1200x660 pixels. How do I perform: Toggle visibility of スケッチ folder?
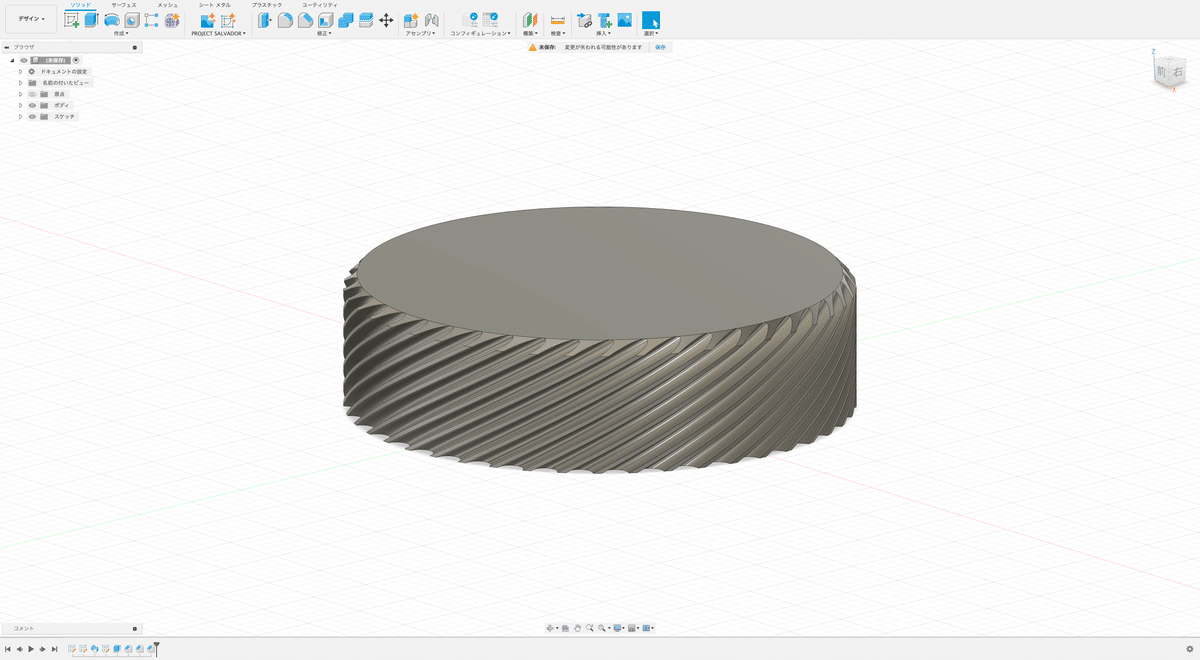pos(32,117)
